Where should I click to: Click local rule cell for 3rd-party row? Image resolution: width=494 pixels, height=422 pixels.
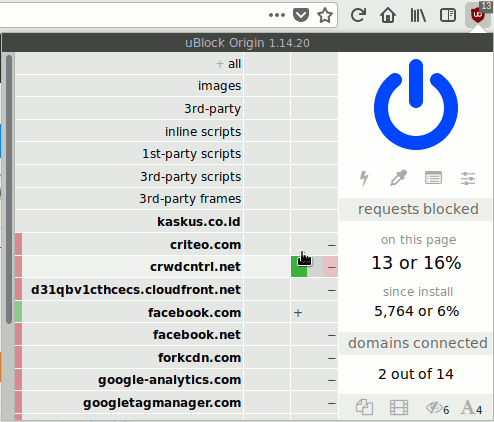(x=314, y=109)
